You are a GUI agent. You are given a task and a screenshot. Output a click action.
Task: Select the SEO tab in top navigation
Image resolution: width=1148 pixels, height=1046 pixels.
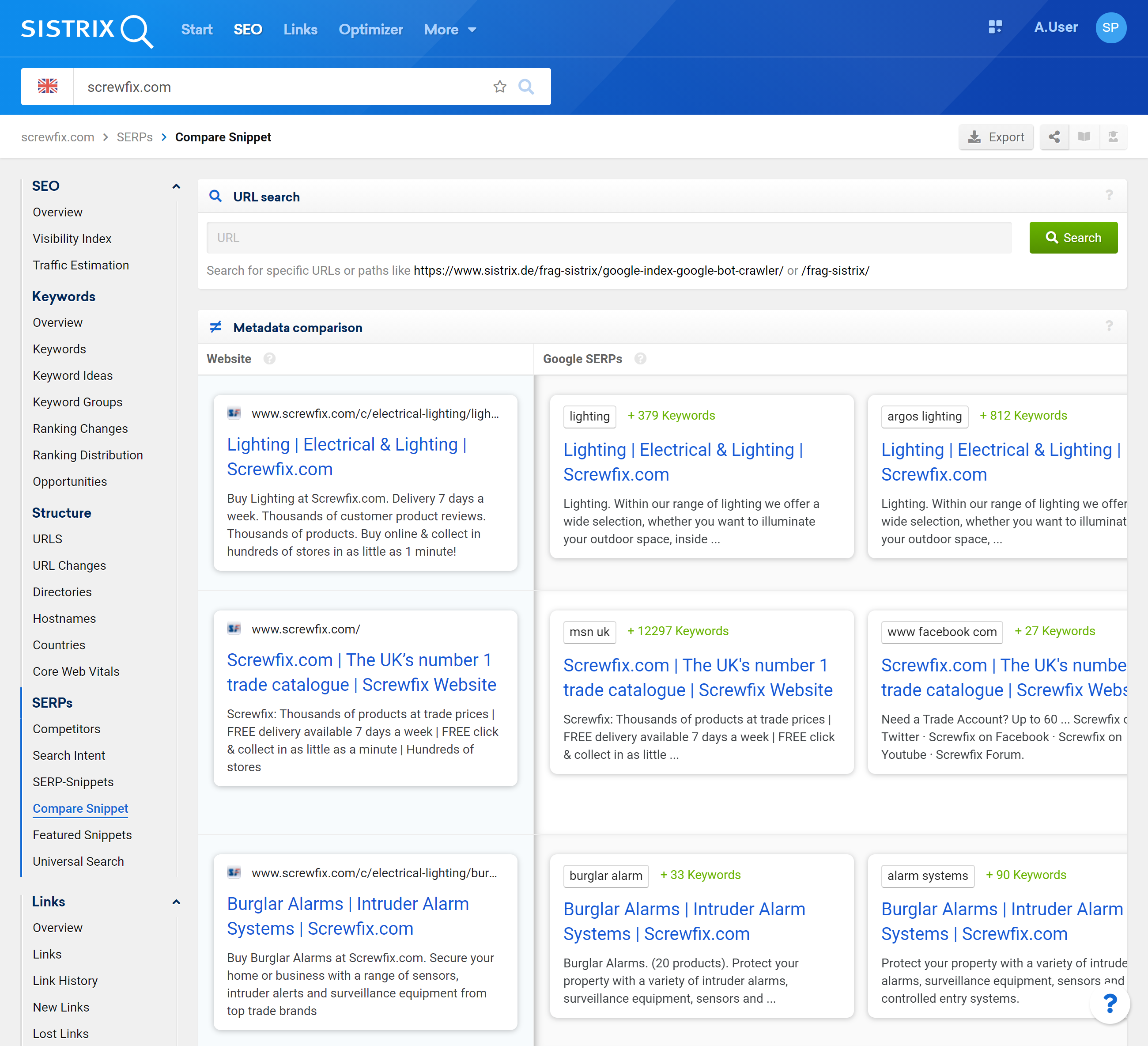[248, 30]
